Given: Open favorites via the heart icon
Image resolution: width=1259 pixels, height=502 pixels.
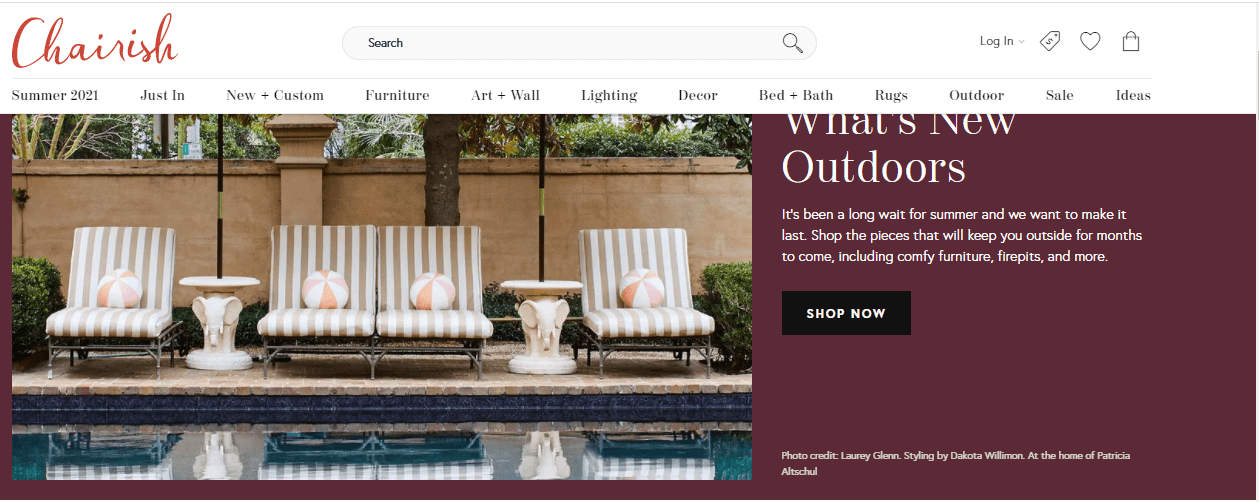Looking at the screenshot, I should pyautogui.click(x=1090, y=41).
